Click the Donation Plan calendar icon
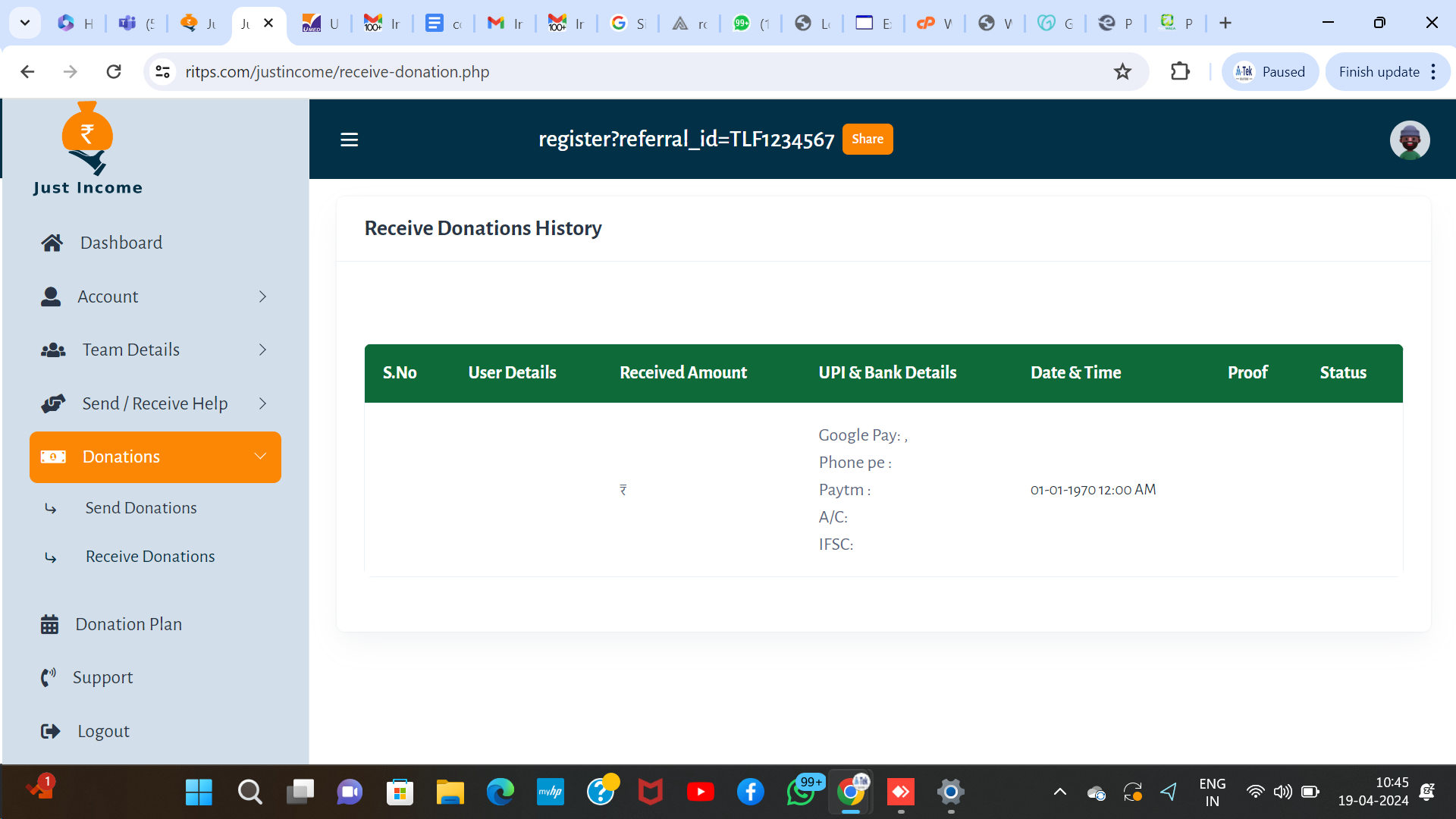This screenshot has height=819, width=1456. (49, 624)
